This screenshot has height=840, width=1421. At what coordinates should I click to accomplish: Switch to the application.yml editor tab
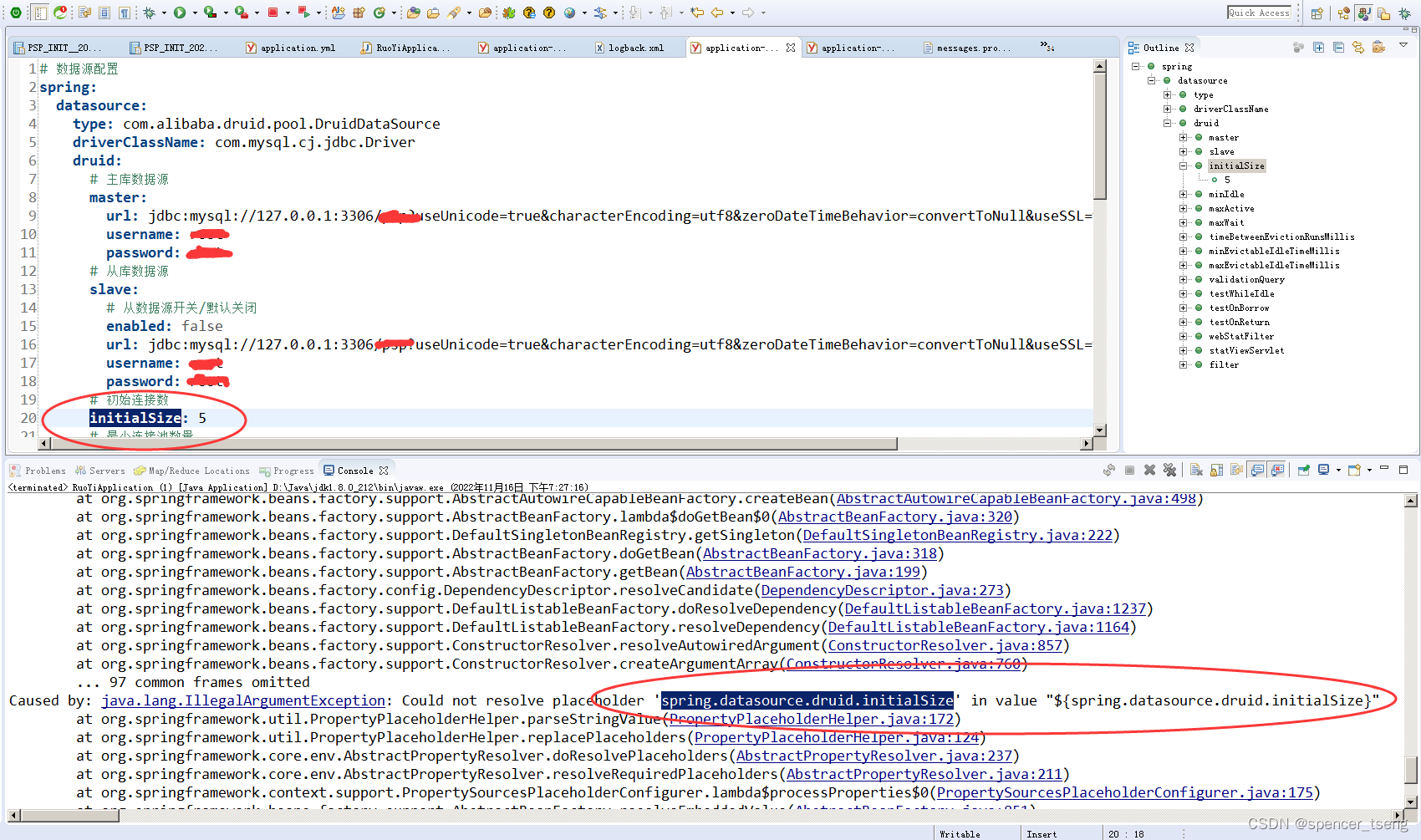click(291, 48)
